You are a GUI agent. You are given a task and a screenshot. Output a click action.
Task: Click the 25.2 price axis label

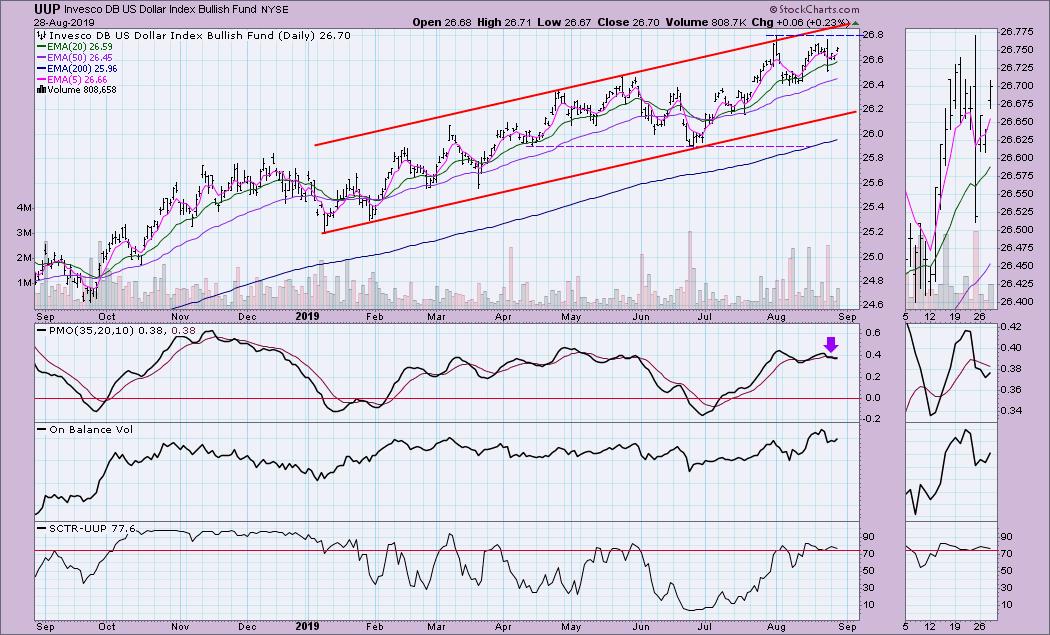(874, 232)
